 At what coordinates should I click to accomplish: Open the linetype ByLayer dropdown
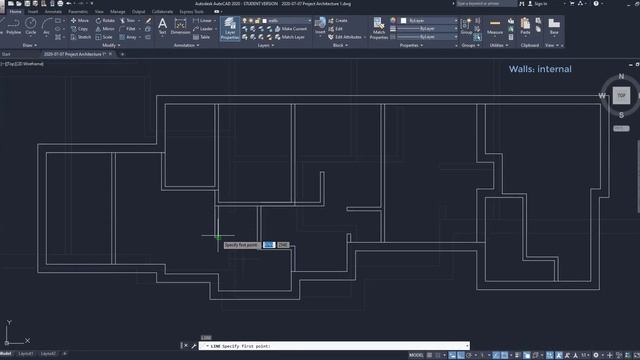(x=427, y=37)
